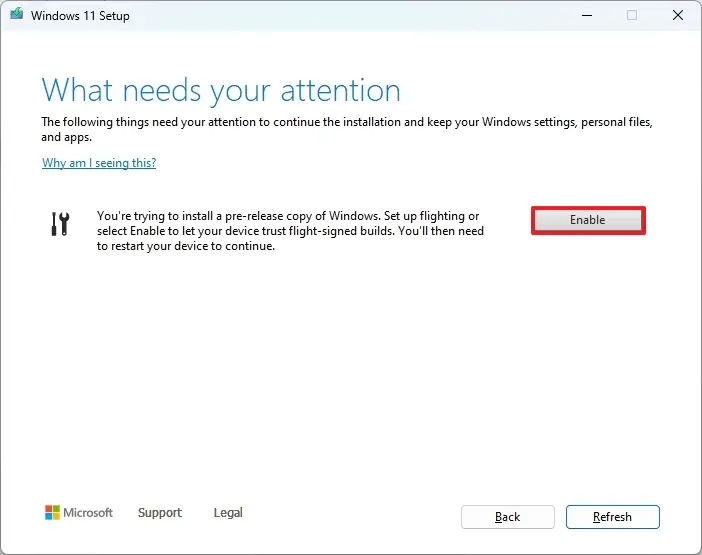Click the wrench and screwdriver tools icon

pos(60,223)
